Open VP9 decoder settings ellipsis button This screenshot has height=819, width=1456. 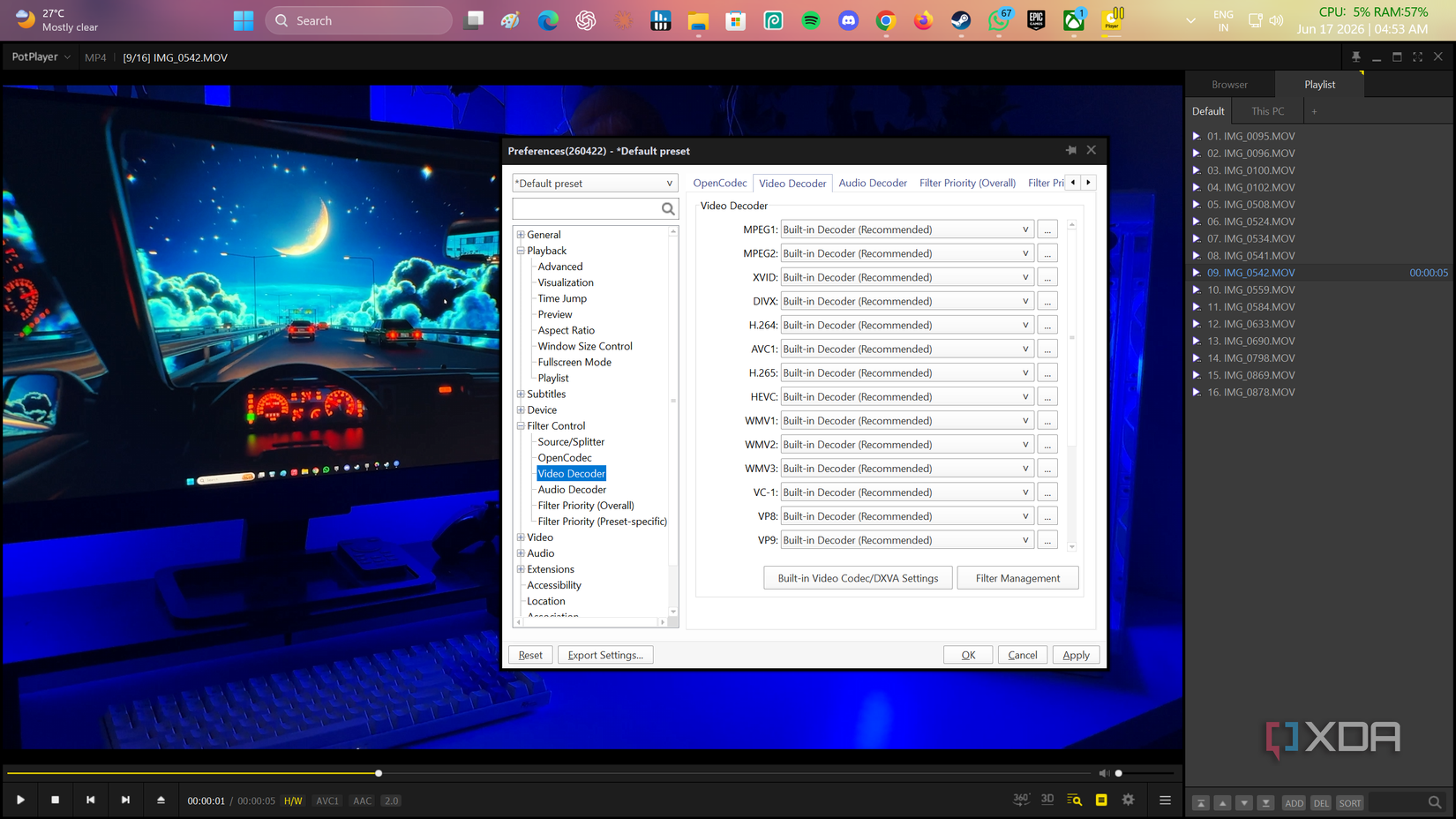click(x=1047, y=540)
